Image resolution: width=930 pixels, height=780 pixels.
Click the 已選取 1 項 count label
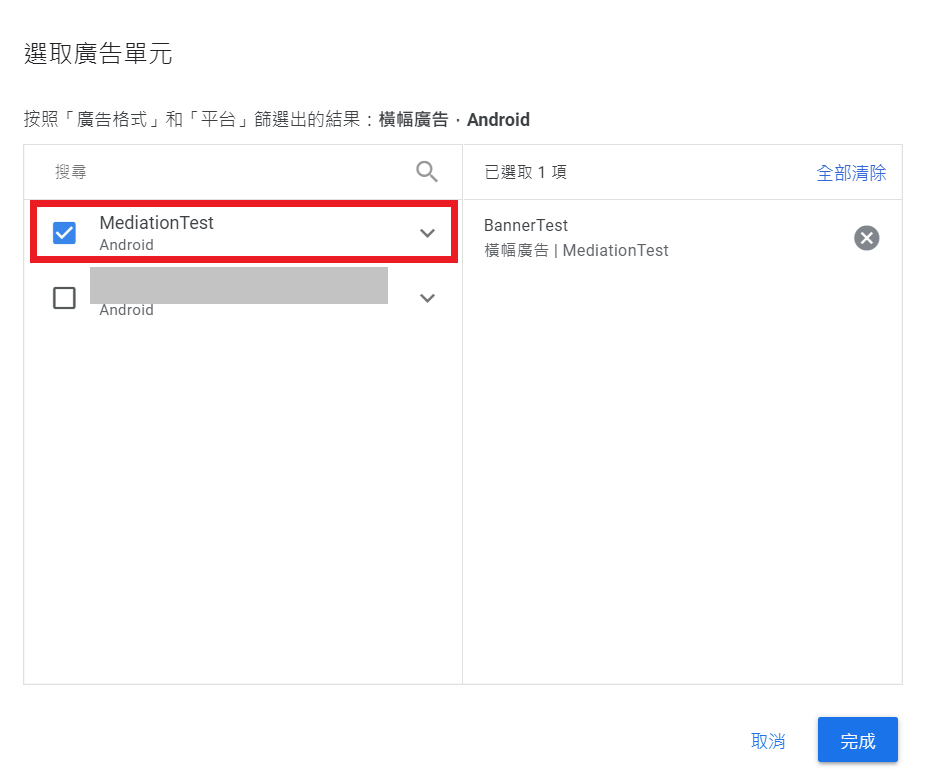[x=525, y=172]
